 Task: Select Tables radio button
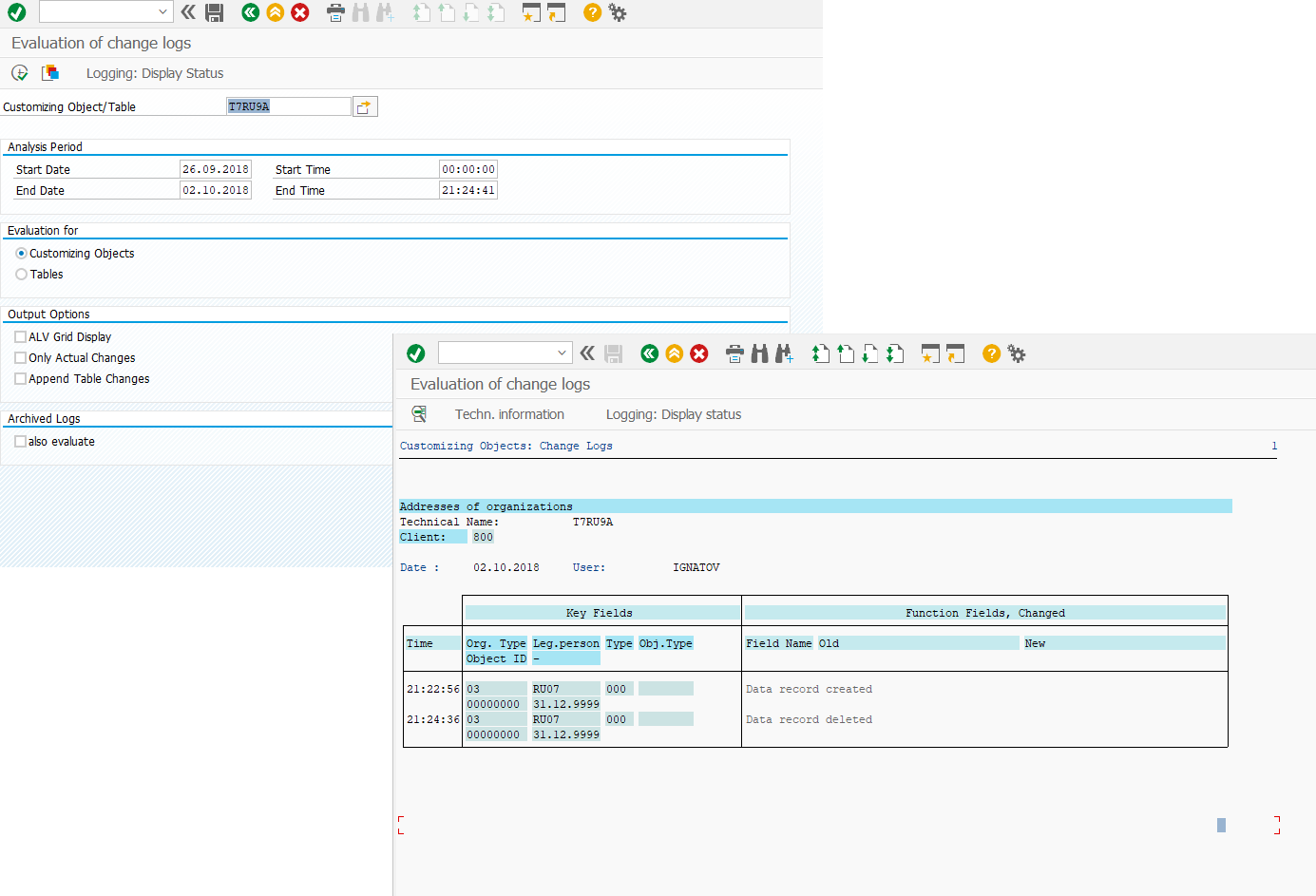21,275
